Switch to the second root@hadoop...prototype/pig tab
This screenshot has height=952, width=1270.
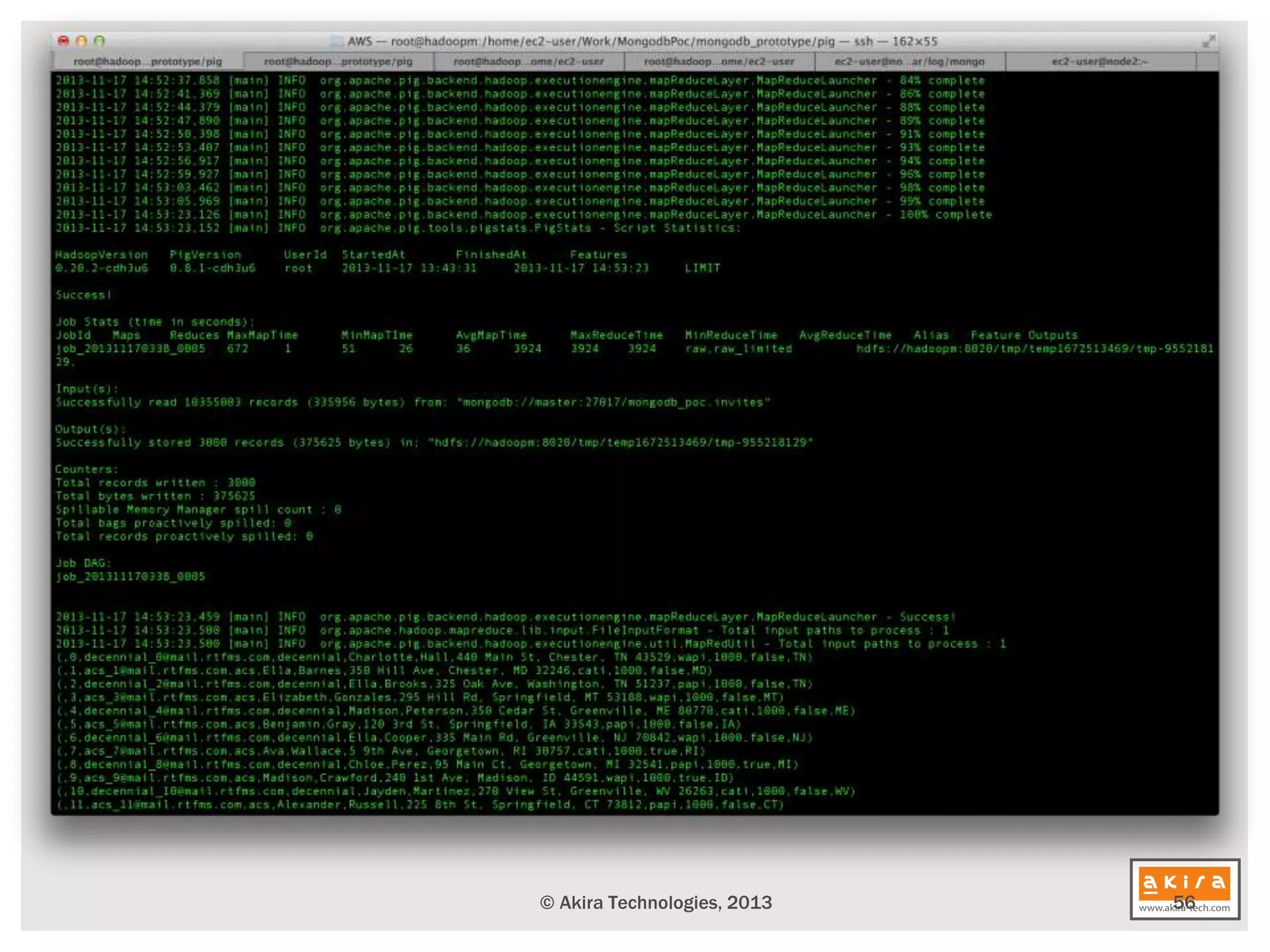coord(338,61)
